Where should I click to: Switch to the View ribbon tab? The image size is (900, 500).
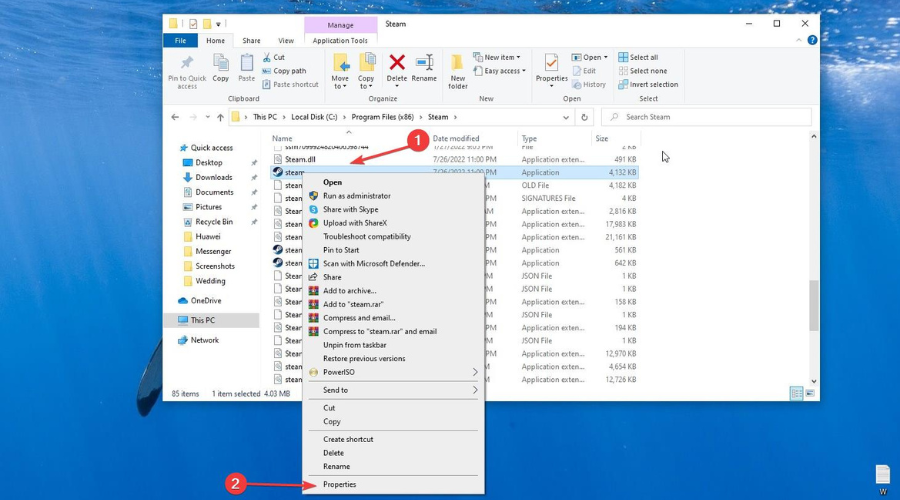[286, 41]
